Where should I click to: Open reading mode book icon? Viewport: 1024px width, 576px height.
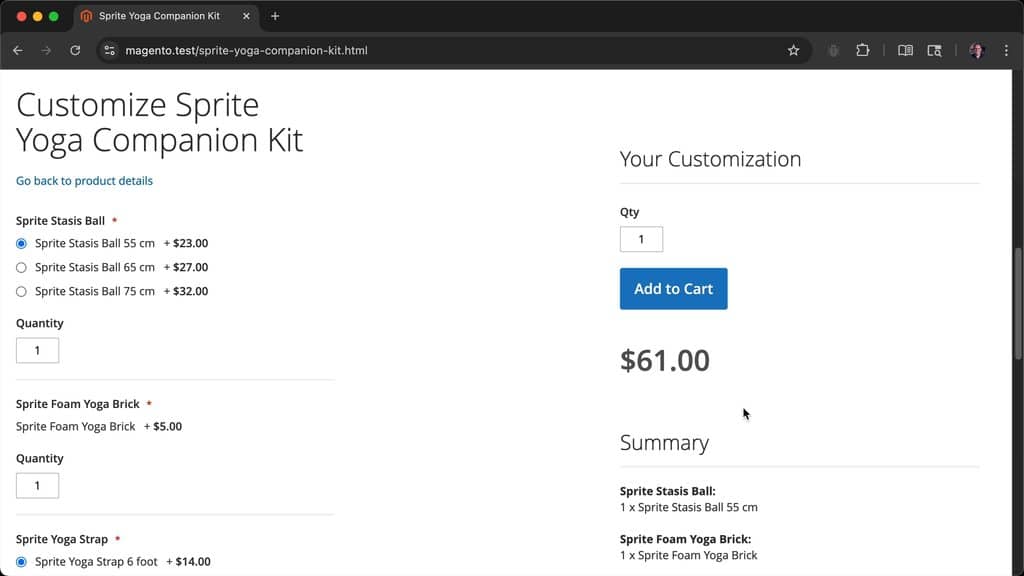coord(905,50)
